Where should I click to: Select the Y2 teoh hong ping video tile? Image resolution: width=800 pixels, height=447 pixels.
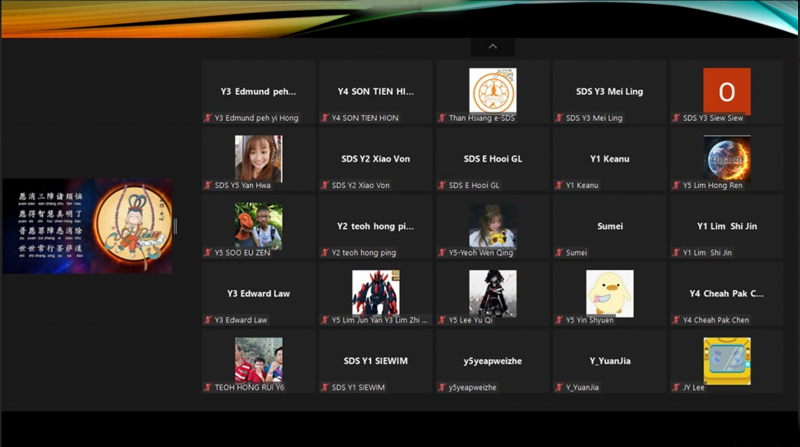375,226
